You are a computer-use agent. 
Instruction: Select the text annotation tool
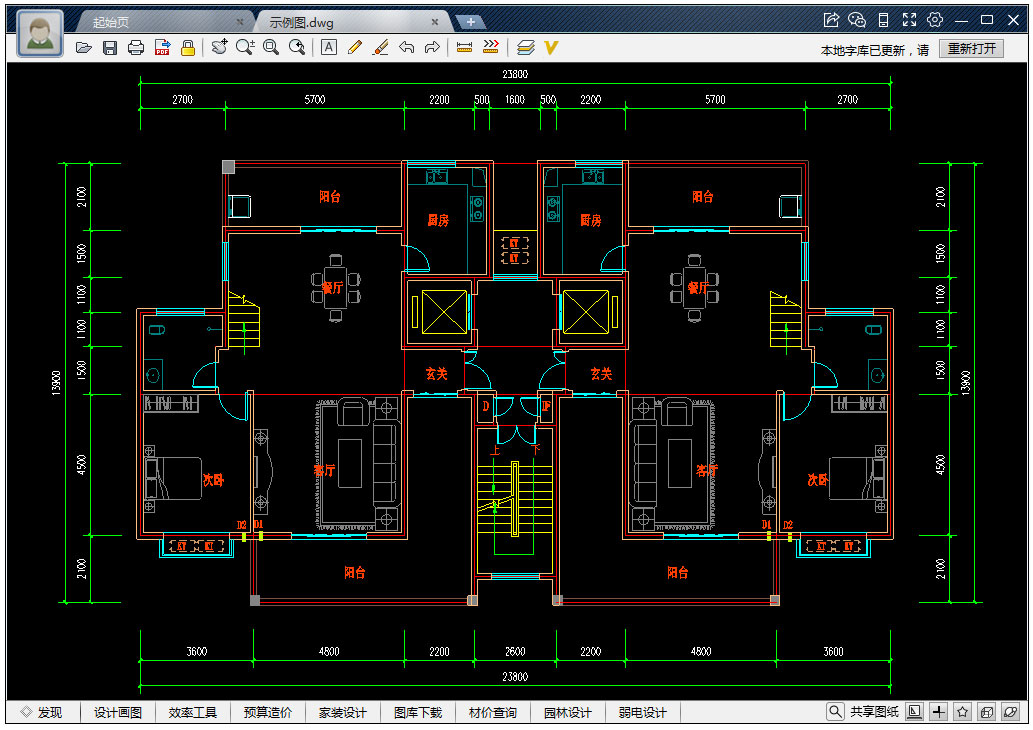(x=329, y=47)
